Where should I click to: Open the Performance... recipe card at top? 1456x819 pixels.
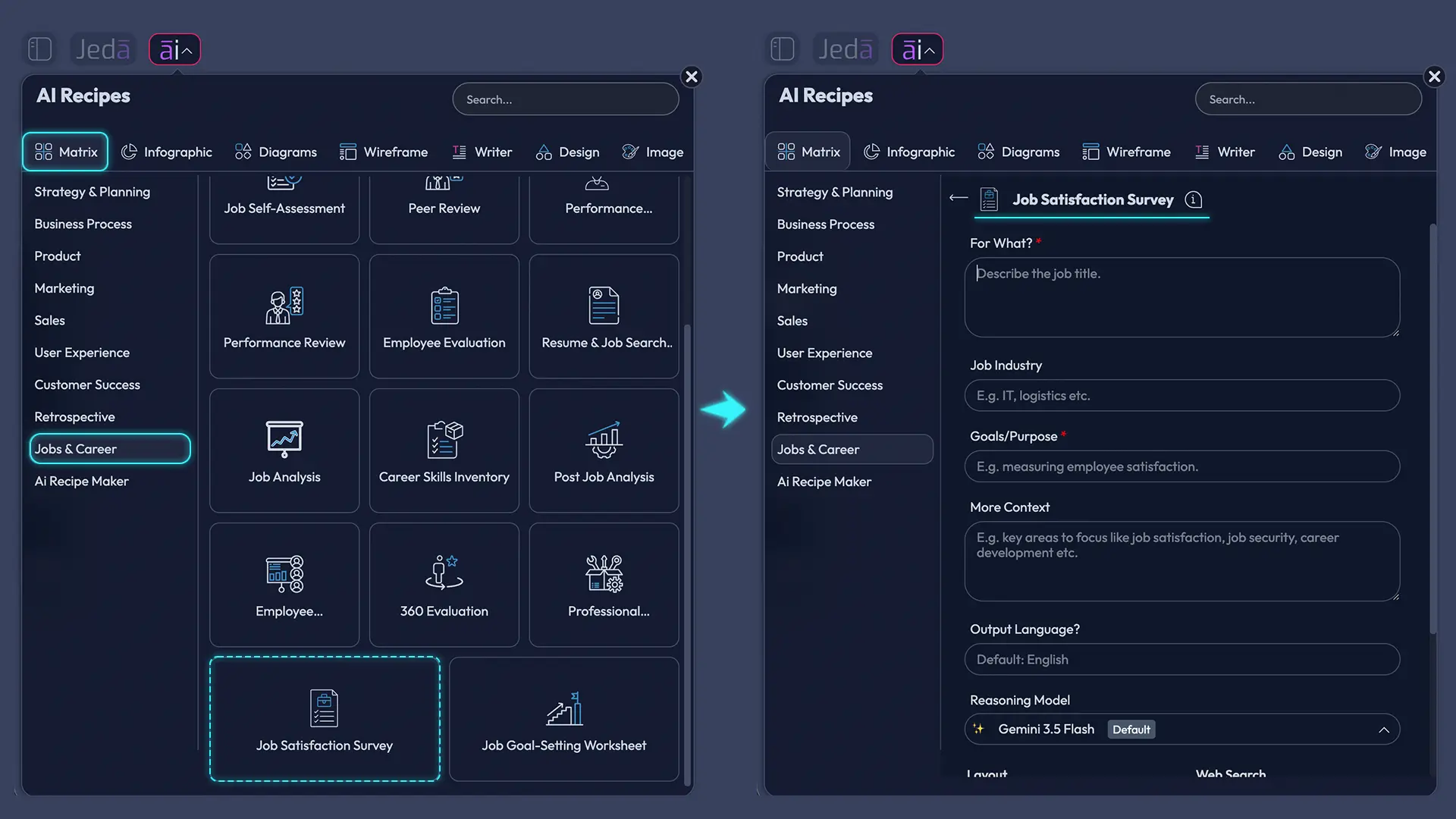click(x=604, y=209)
